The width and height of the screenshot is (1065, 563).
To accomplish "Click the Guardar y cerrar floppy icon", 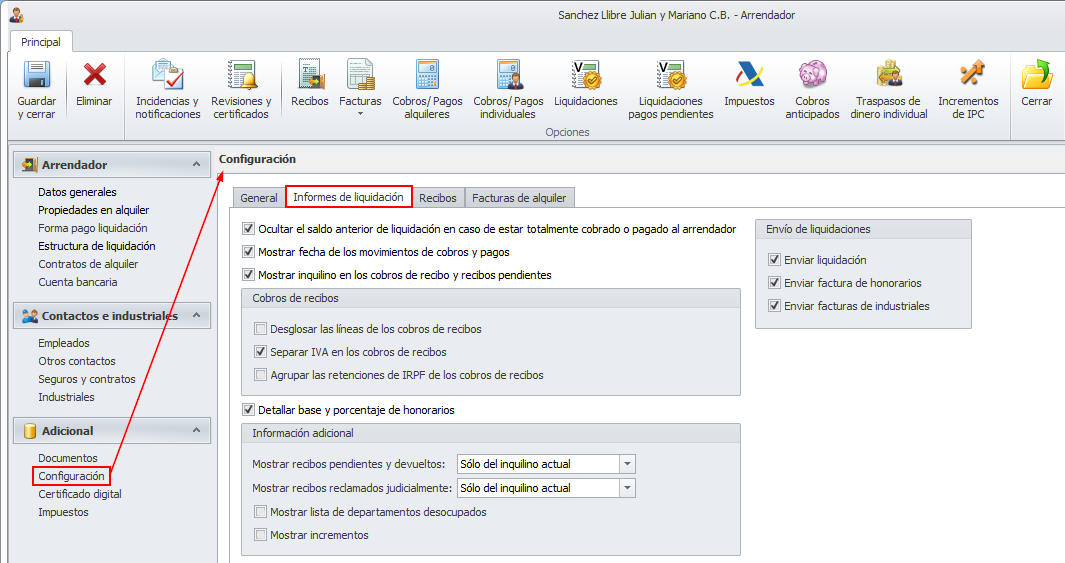I will [37, 75].
